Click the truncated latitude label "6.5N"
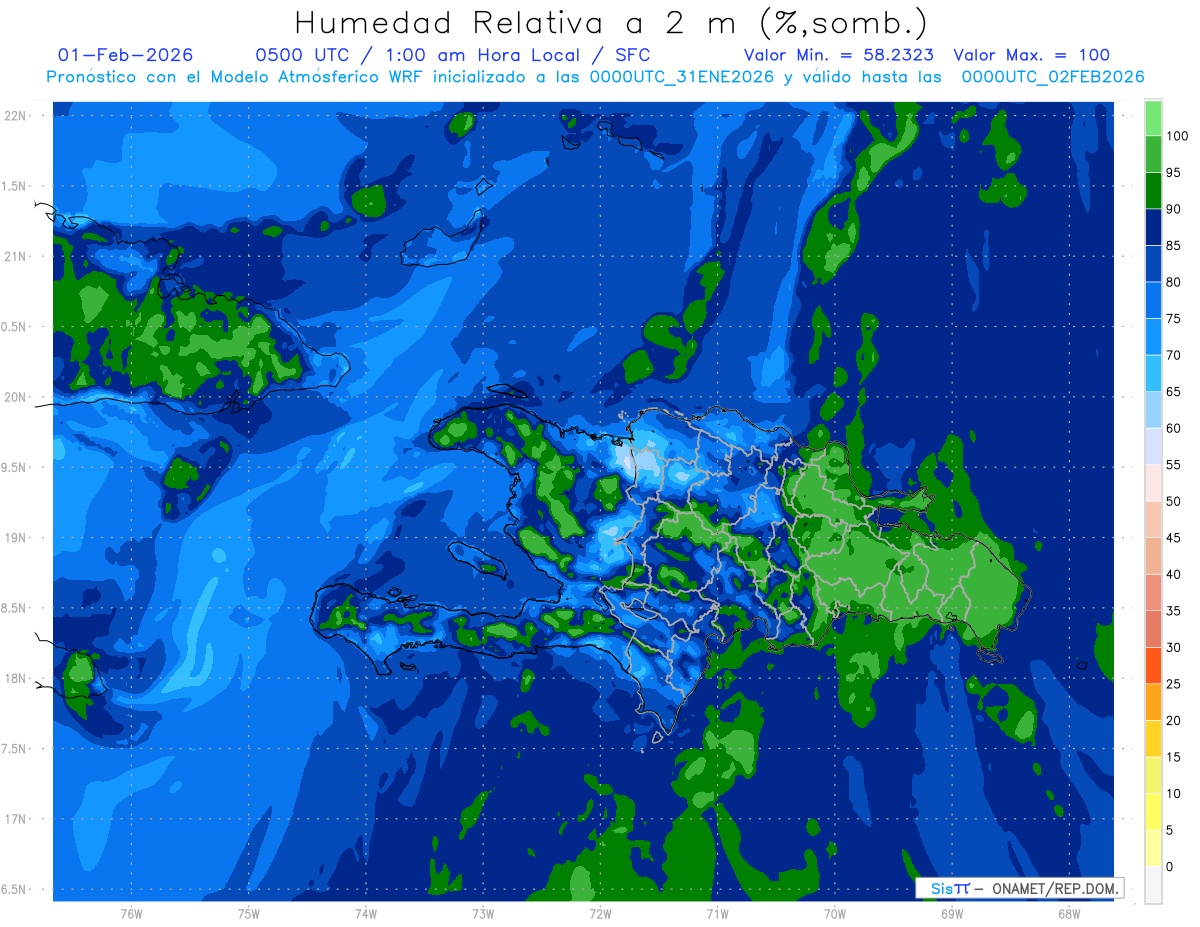The width and height of the screenshot is (1200, 927). click(x=14, y=890)
